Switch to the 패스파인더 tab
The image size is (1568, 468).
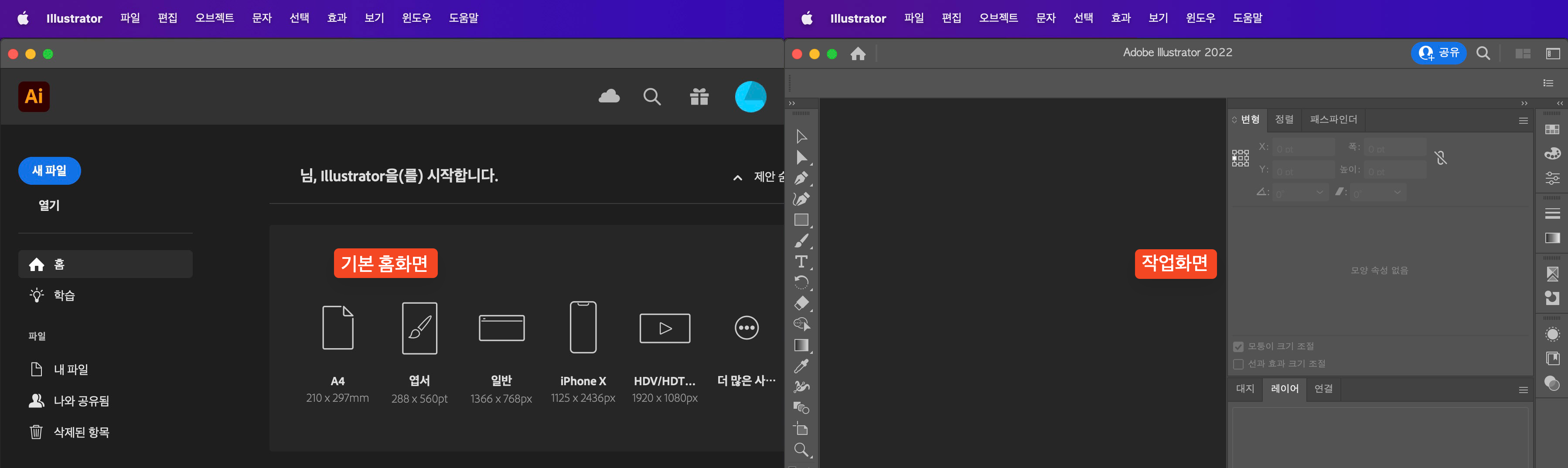point(1333,119)
